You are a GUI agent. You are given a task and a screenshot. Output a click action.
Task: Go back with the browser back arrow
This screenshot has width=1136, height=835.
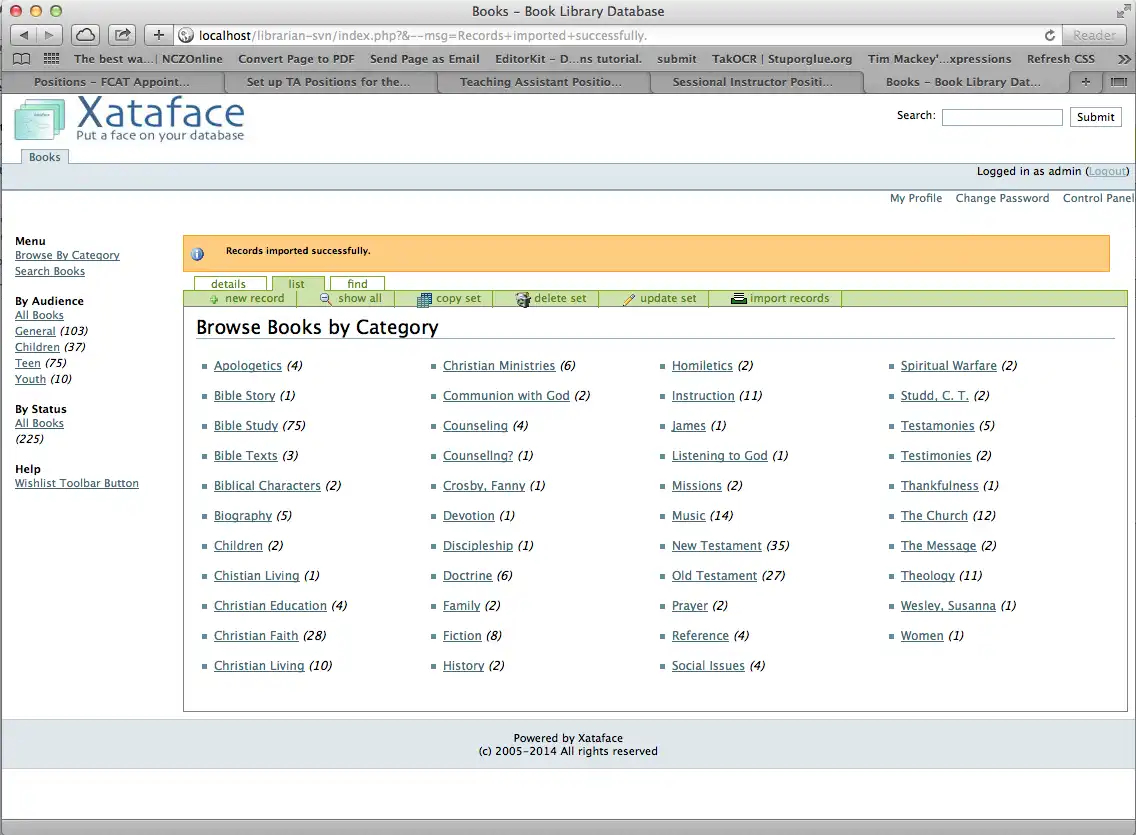(x=24, y=35)
